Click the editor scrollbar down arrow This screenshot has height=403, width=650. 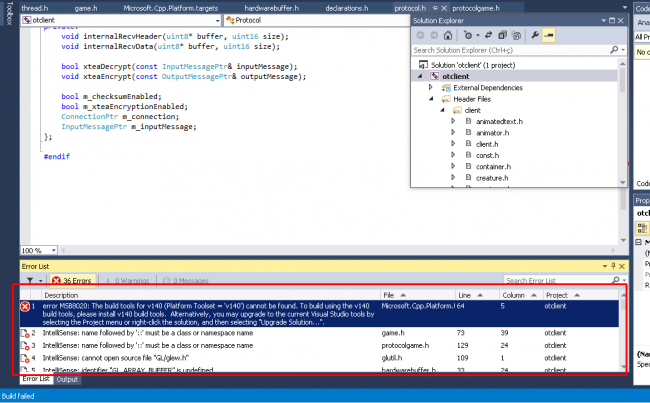(623, 240)
